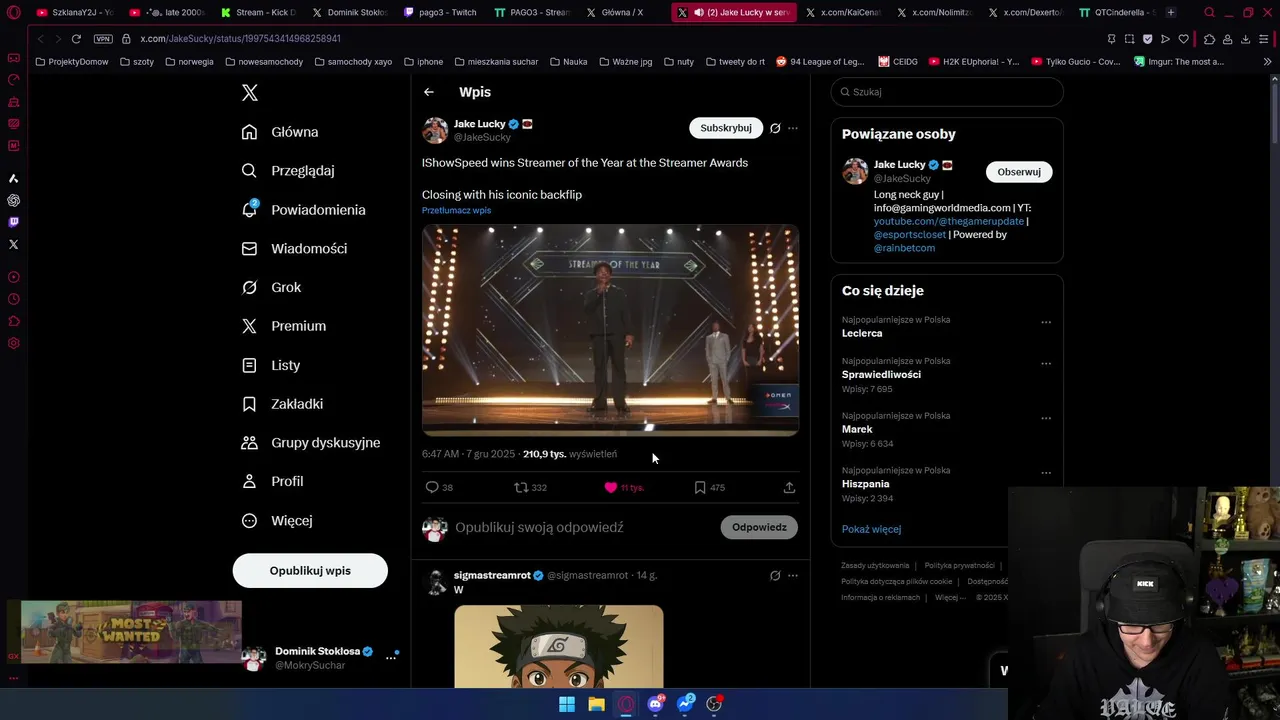Viewport: 1280px width, 720px height.
Task: Open options for Hiszpania trend
Action: click(x=1046, y=473)
